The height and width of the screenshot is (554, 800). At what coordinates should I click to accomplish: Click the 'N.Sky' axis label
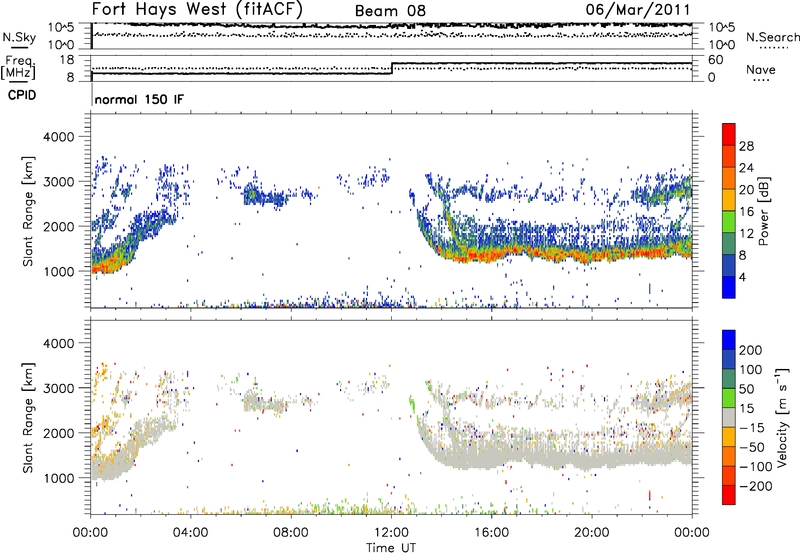[x=19, y=37]
